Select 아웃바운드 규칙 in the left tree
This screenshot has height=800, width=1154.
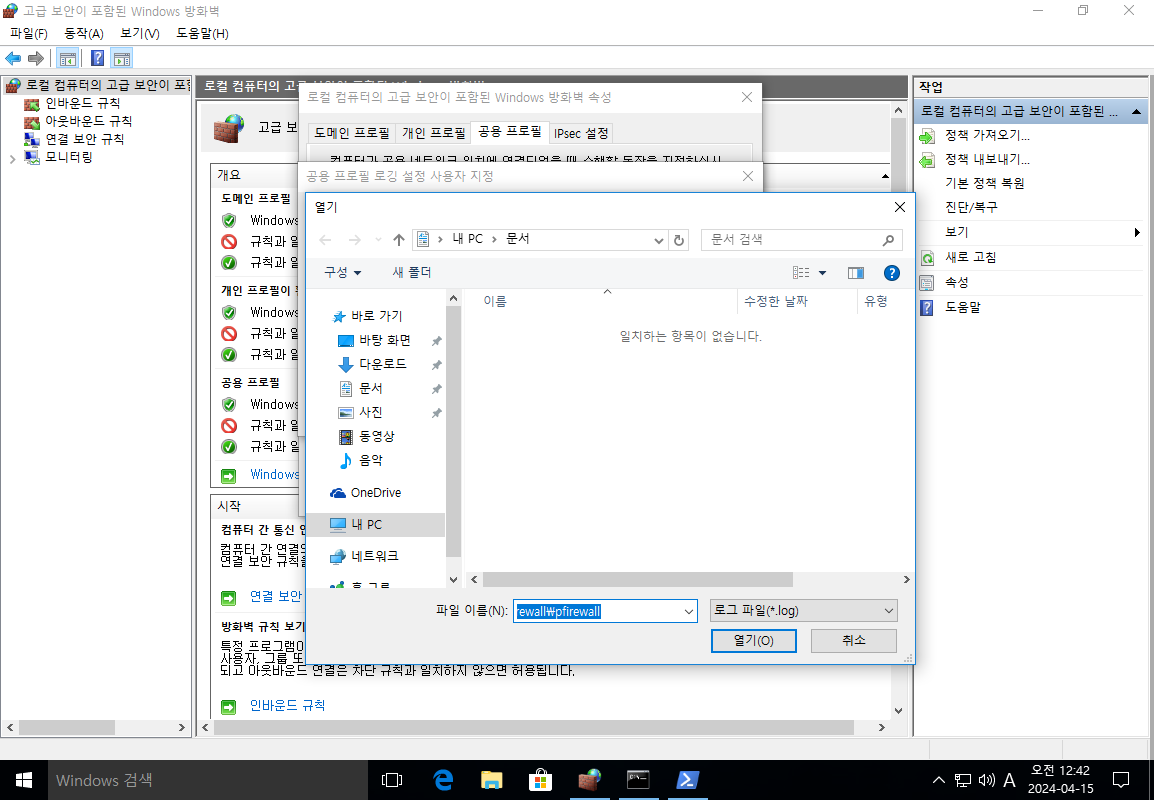[x=88, y=121]
